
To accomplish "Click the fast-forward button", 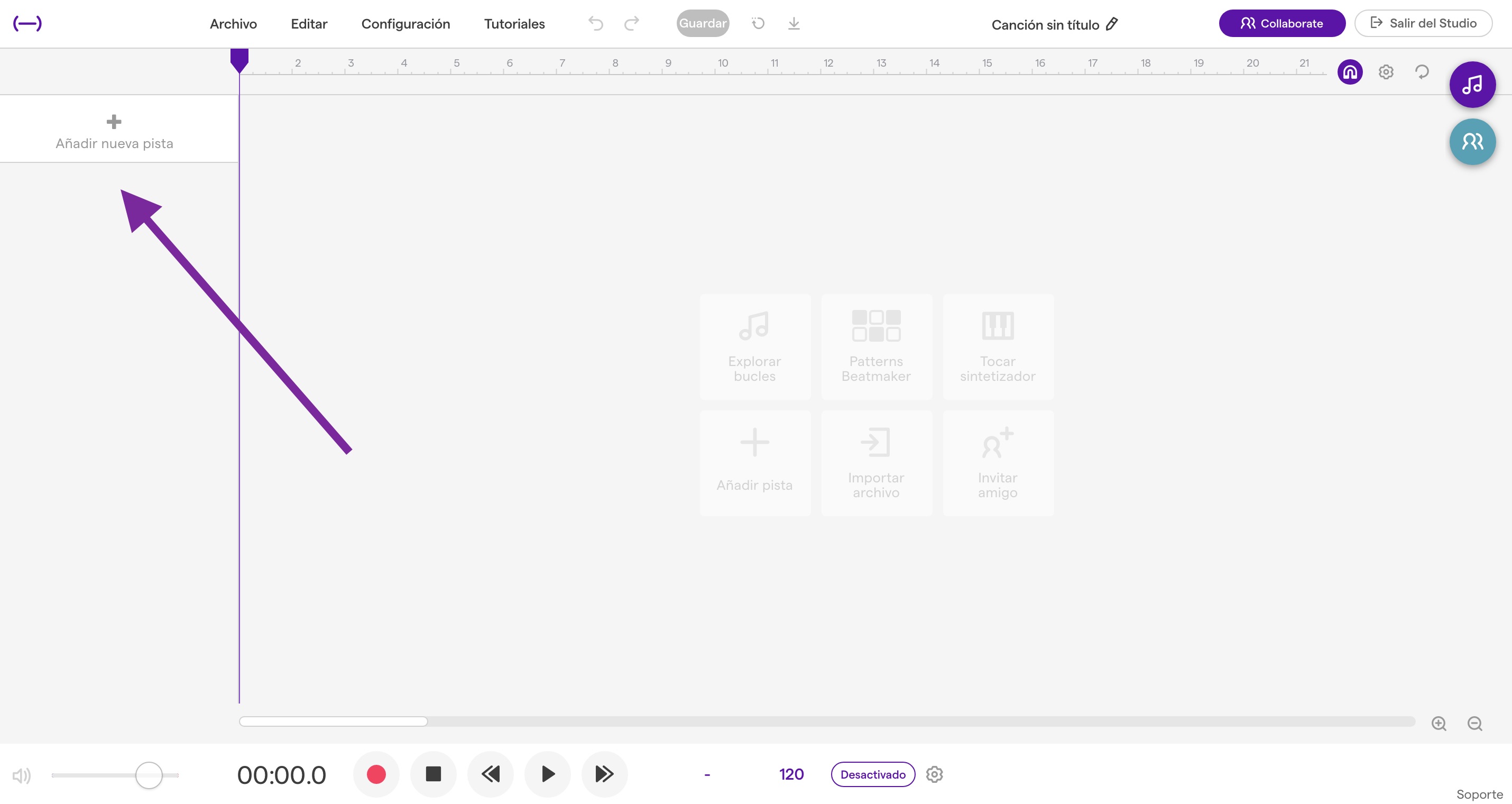I will tap(604, 774).
